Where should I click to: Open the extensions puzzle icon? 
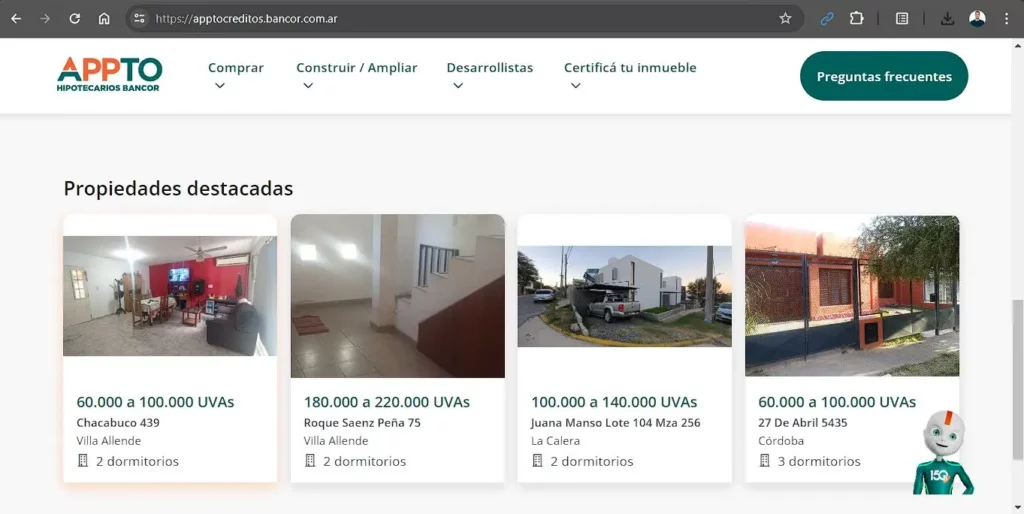856,19
